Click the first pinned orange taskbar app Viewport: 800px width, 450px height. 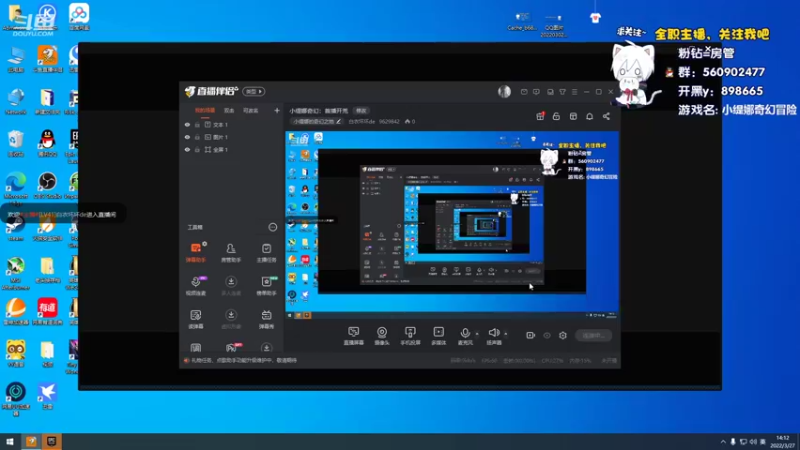coord(31,441)
